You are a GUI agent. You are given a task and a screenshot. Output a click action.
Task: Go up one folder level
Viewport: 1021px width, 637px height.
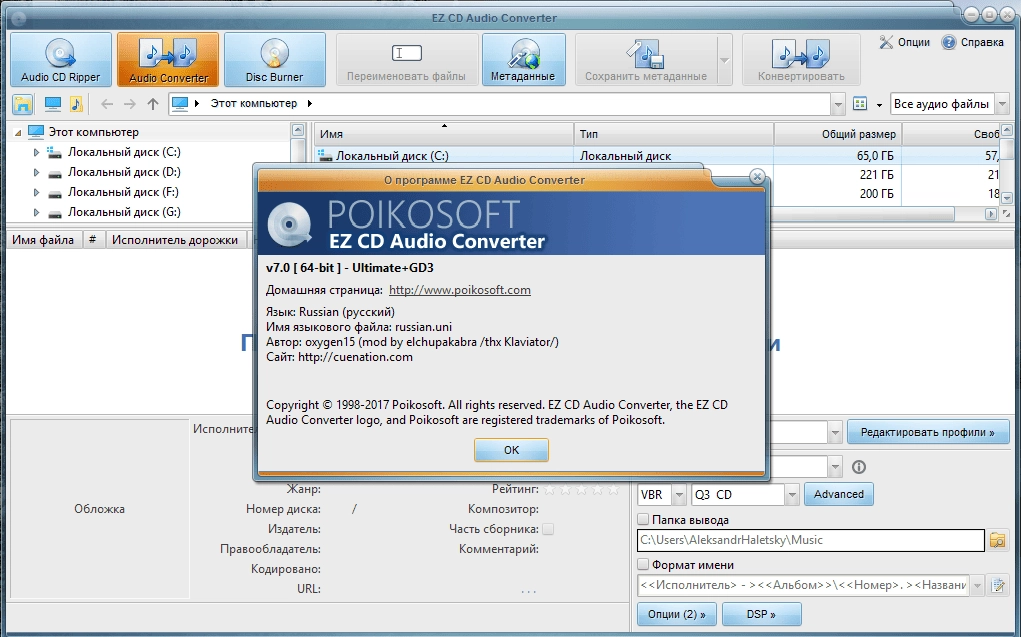tap(152, 104)
